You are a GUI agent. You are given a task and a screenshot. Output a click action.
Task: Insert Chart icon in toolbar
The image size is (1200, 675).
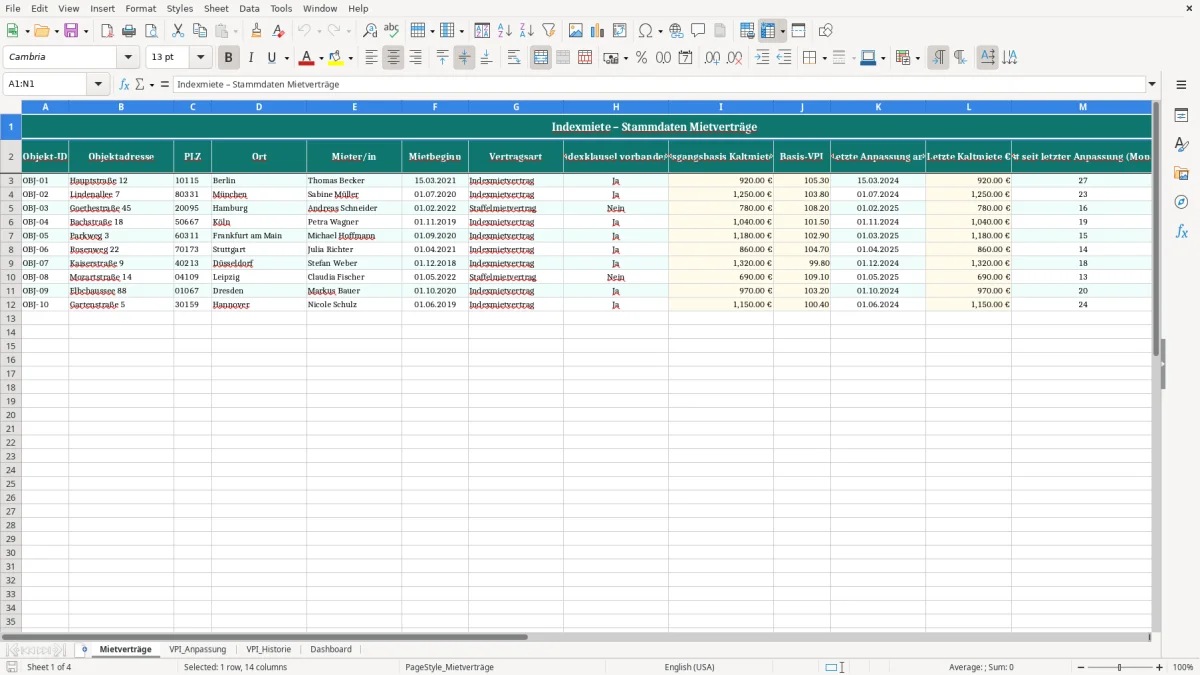click(597, 31)
